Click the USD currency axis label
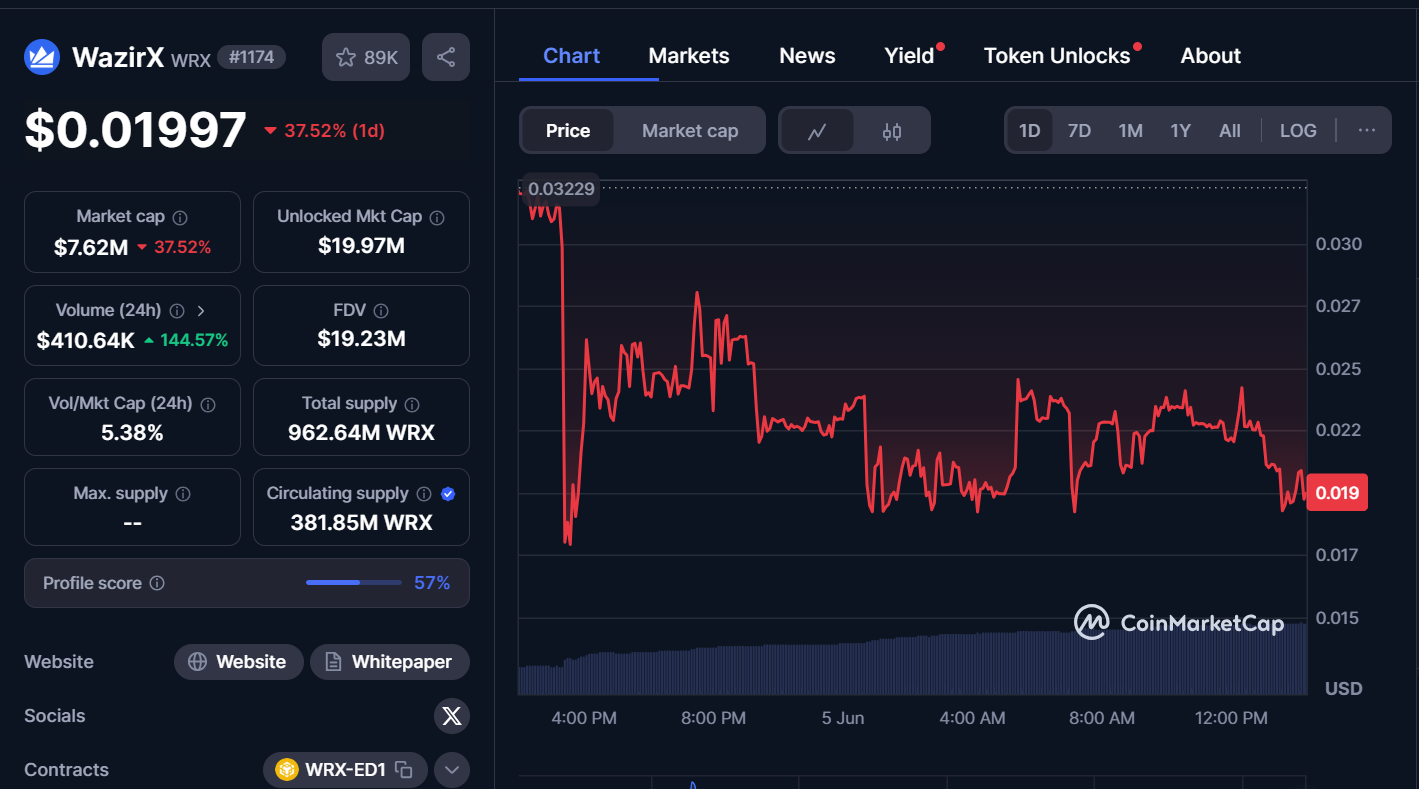 pos(1343,689)
